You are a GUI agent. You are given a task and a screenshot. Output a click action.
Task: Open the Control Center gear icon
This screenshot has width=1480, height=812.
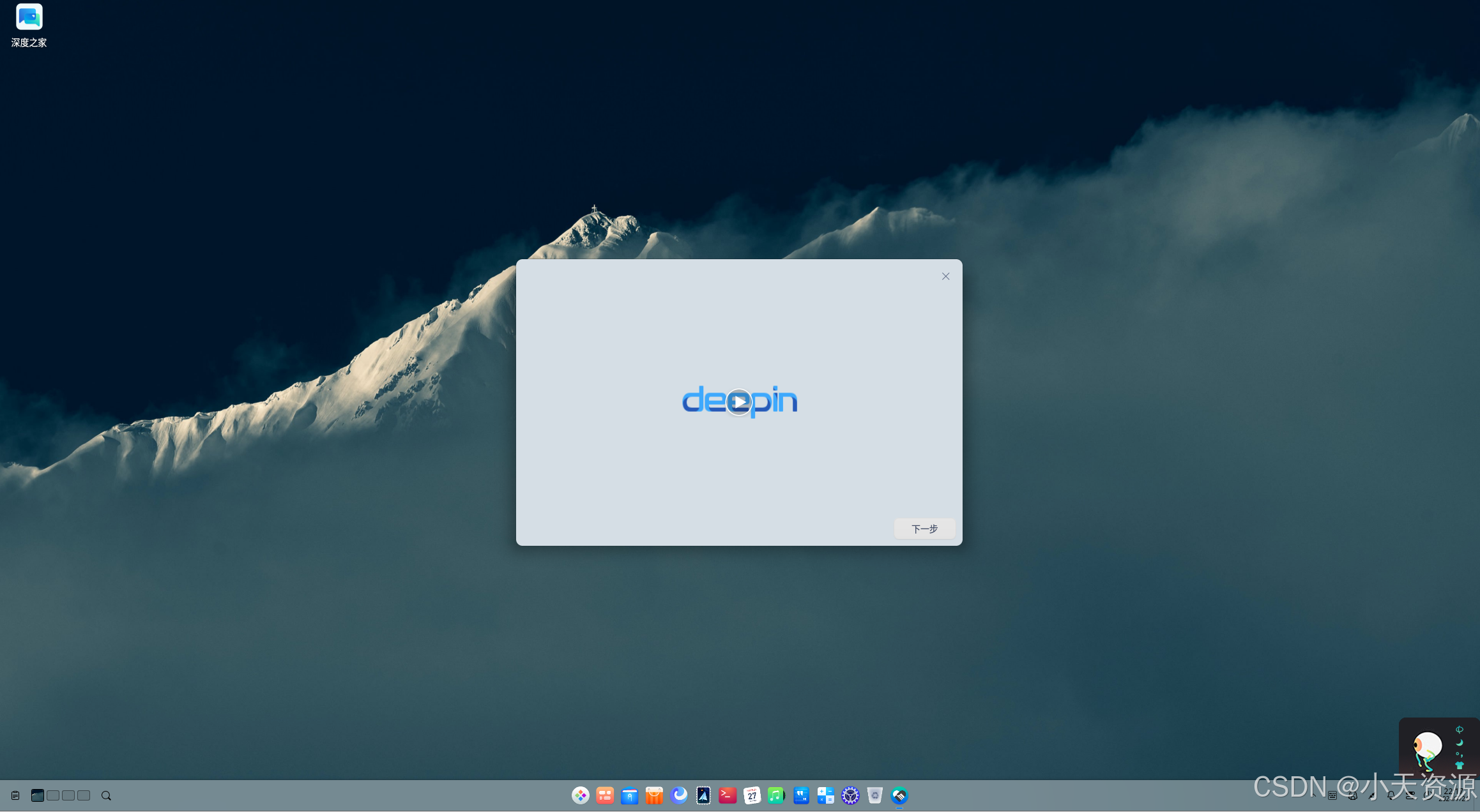850,795
